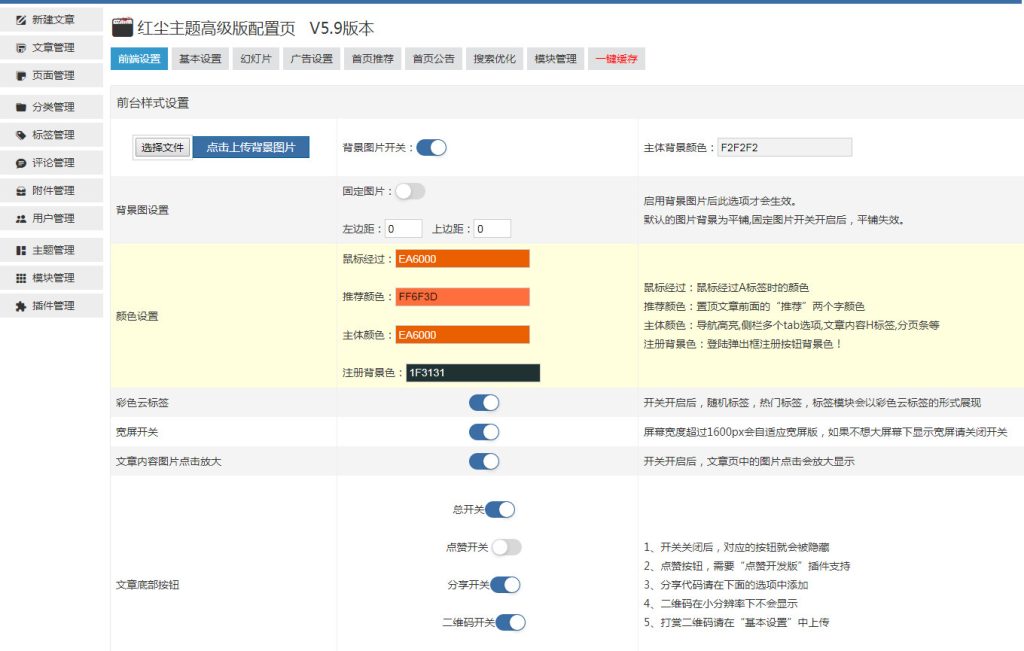Click the 注册背景色 1F3131 color field
The width and height of the screenshot is (1024, 651).
click(472, 373)
